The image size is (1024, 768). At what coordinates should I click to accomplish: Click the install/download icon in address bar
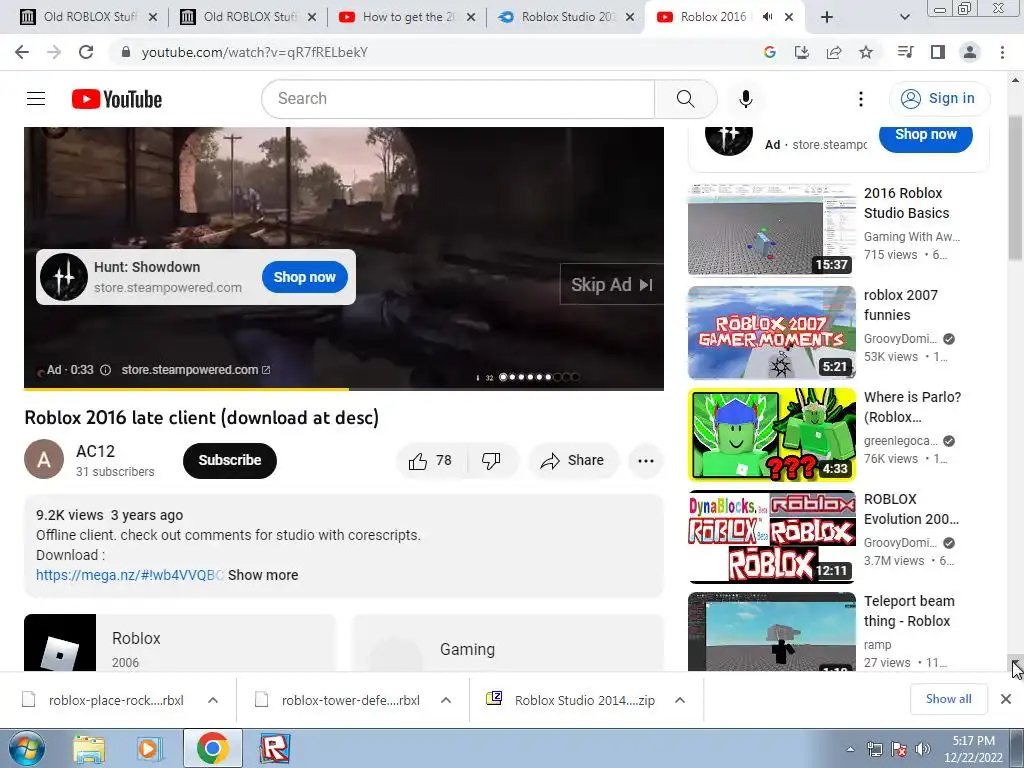pyautogui.click(x=802, y=52)
